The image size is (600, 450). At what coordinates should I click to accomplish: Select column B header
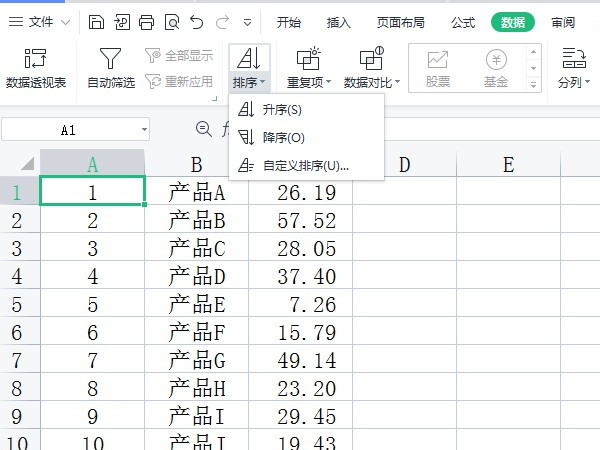tap(196, 165)
